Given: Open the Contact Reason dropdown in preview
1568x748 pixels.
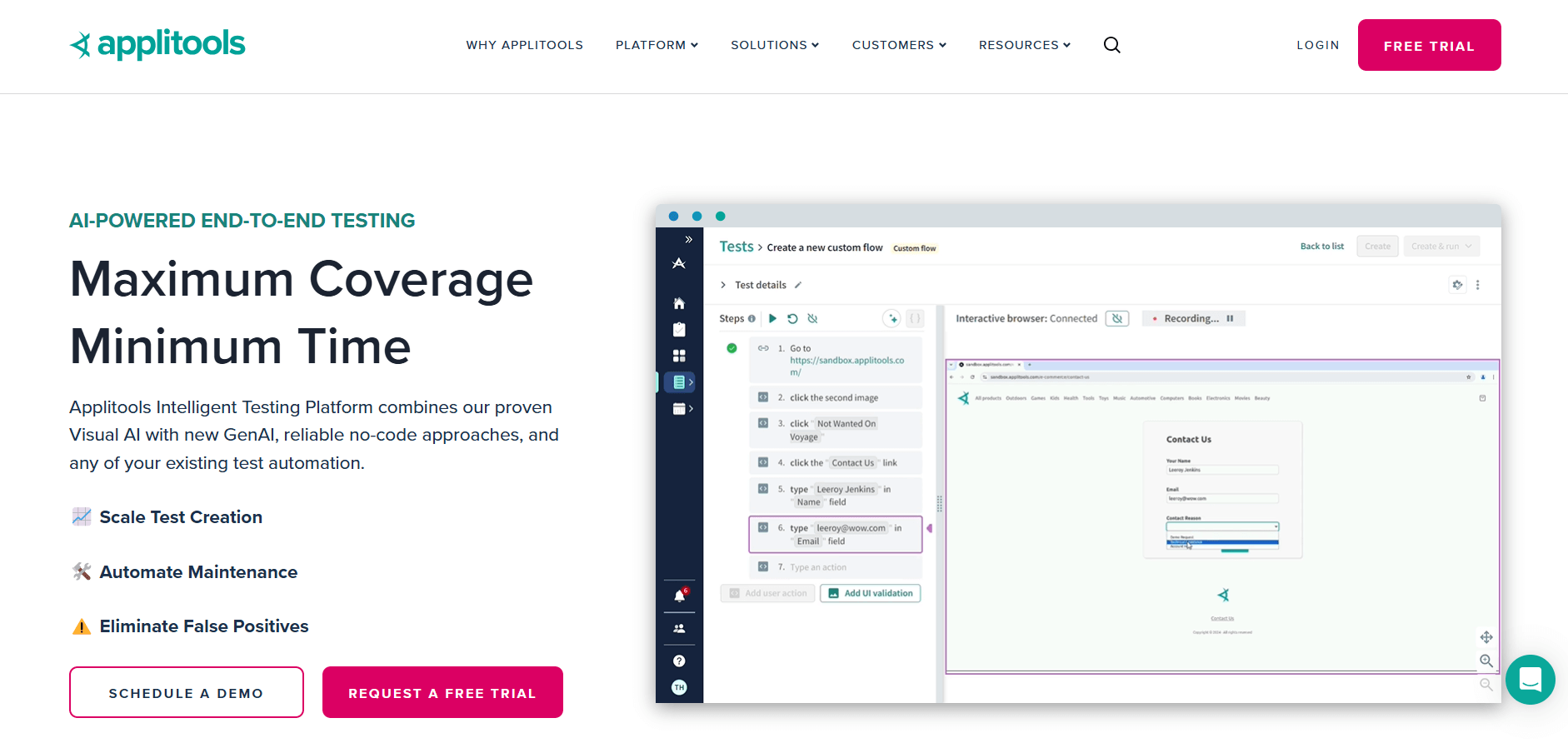Looking at the screenshot, I should [1222, 526].
